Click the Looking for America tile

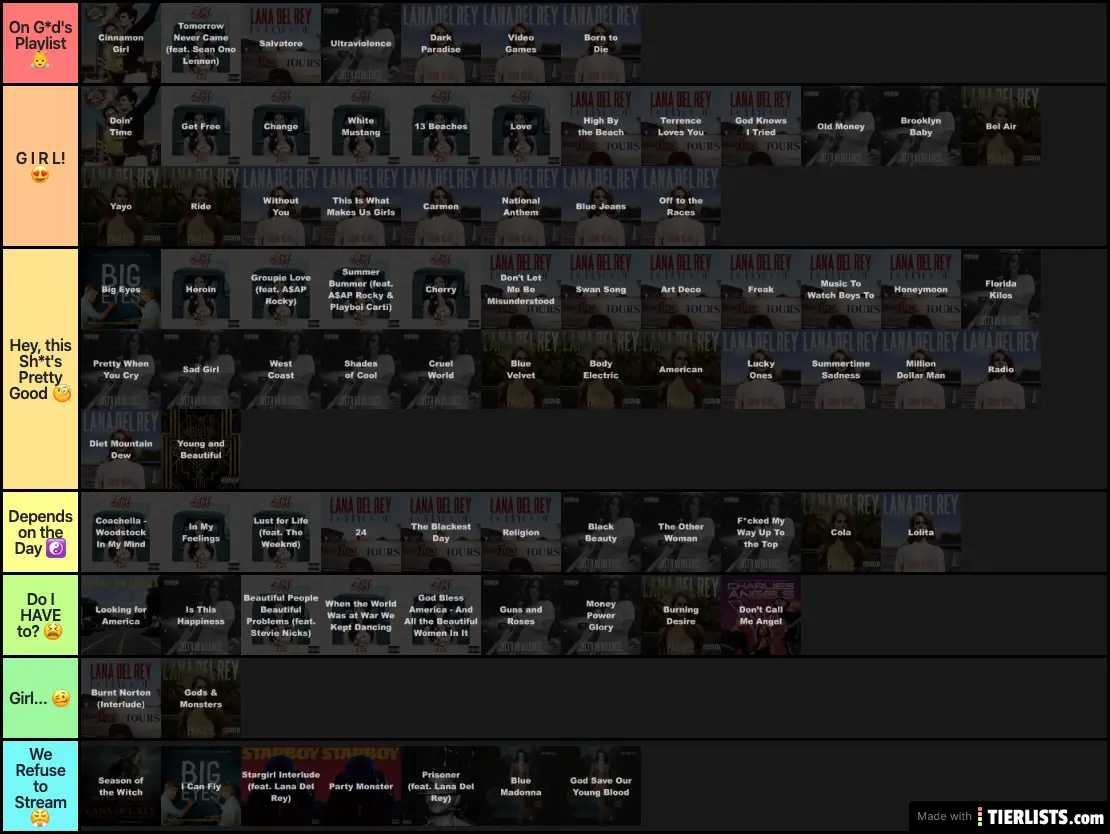(x=121, y=615)
